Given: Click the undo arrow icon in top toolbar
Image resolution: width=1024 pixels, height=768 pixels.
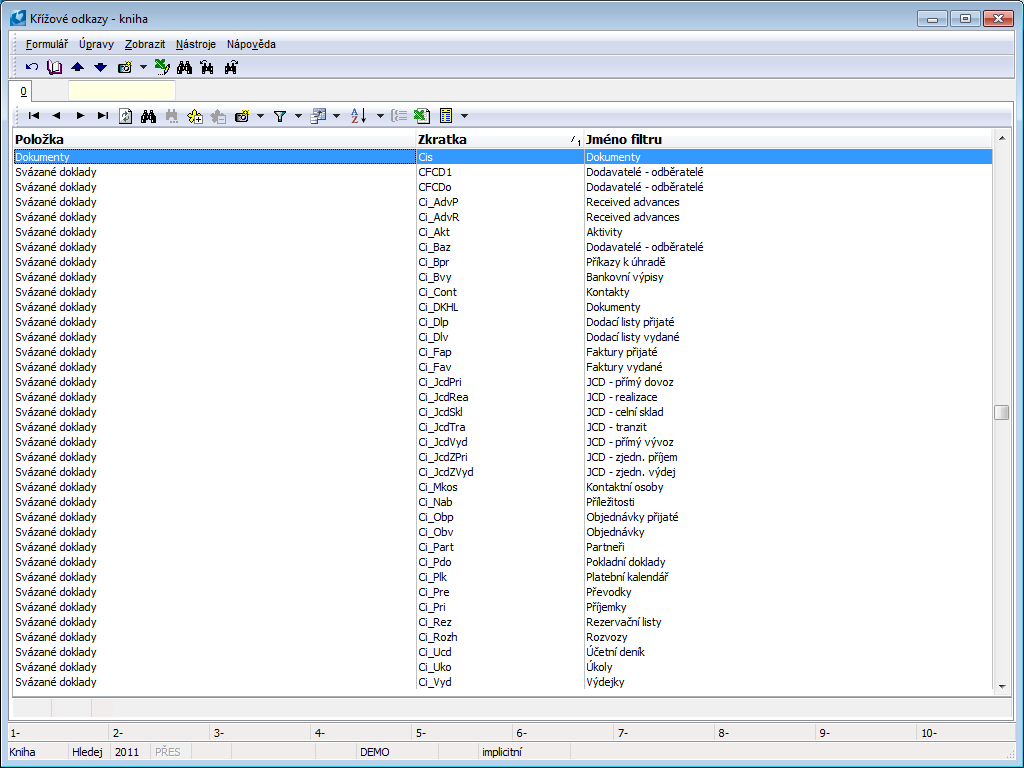Looking at the screenshot, I should [32, 67].
